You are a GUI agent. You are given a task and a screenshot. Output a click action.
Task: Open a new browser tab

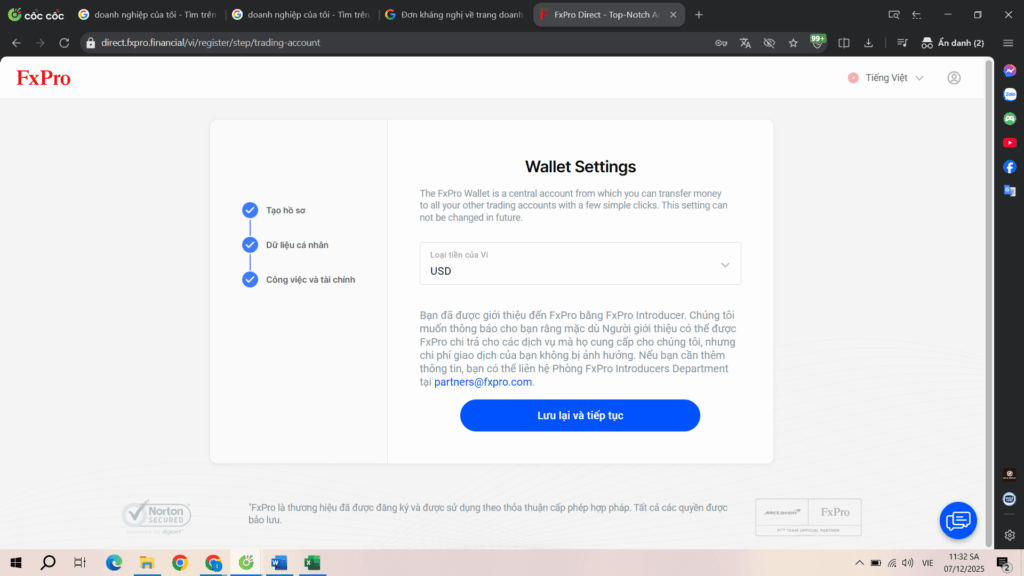[x=699, y=14]
